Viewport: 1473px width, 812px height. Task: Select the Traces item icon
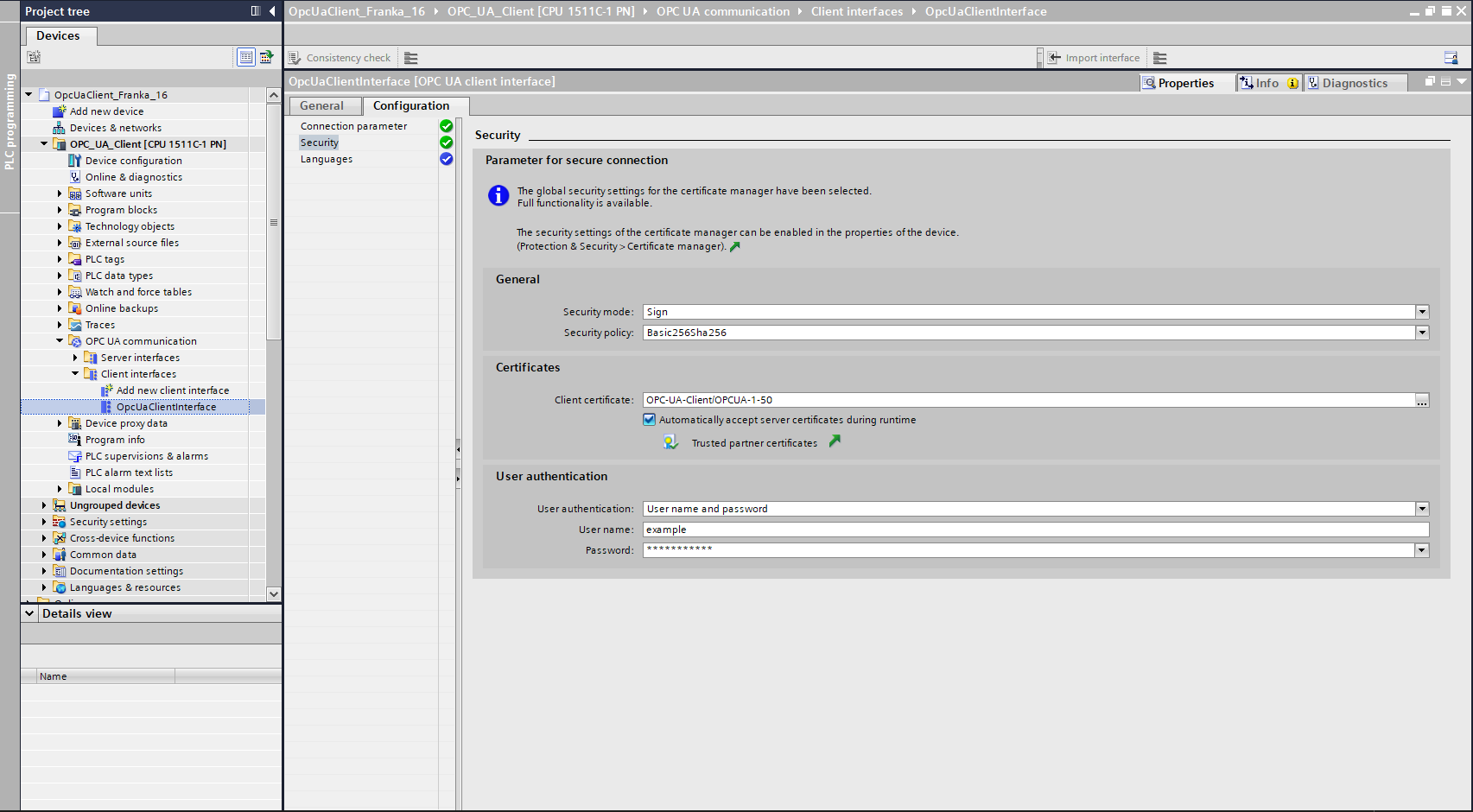tap(76, 324)
